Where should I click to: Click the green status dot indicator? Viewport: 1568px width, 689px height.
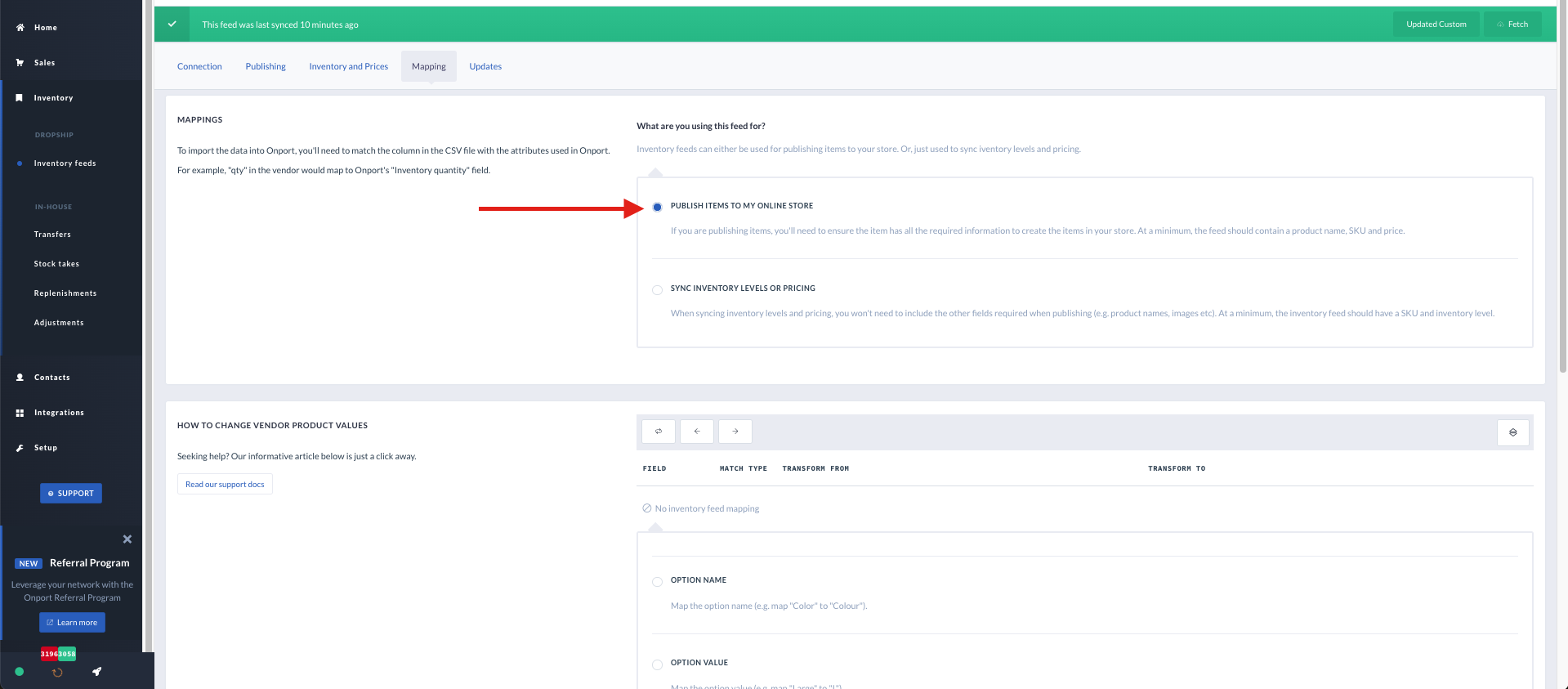pos(20,672)
